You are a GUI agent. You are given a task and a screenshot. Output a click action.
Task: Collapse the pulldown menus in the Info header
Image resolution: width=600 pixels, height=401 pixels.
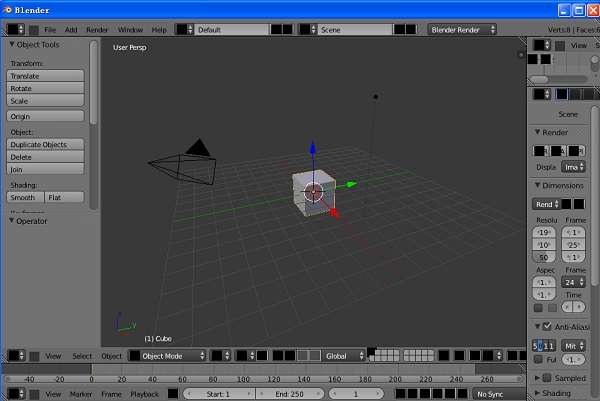[34, 30]
